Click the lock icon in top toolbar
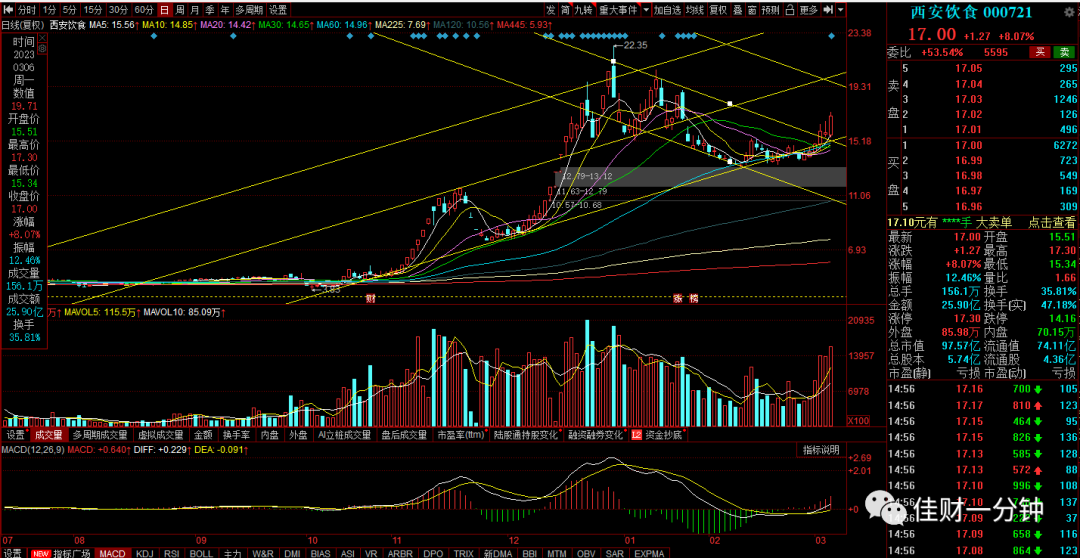Image resolution: width=1080 pixels, height=558 pixels. click(790, 10)
